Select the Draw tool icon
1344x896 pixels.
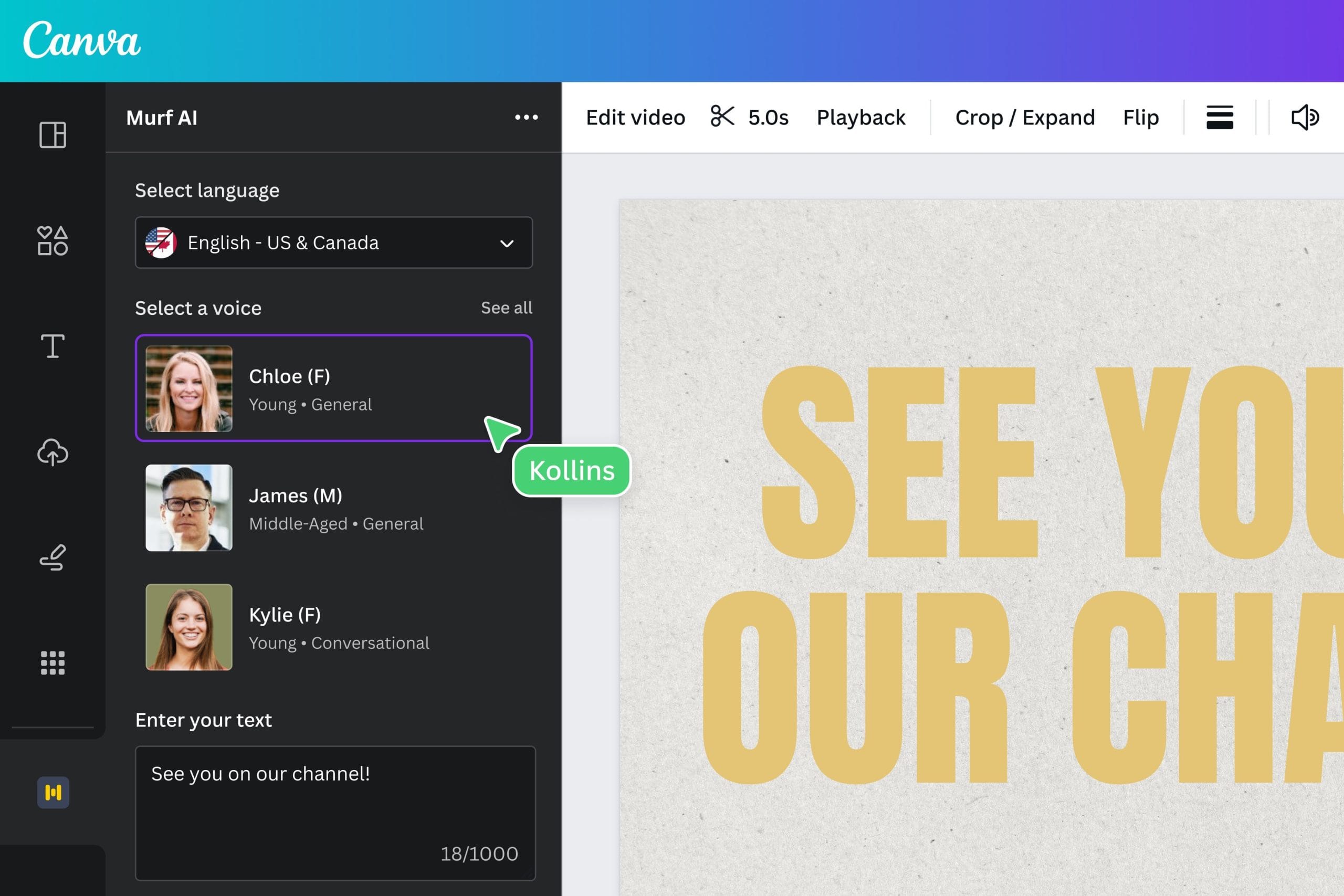click(x=52, y=558)
